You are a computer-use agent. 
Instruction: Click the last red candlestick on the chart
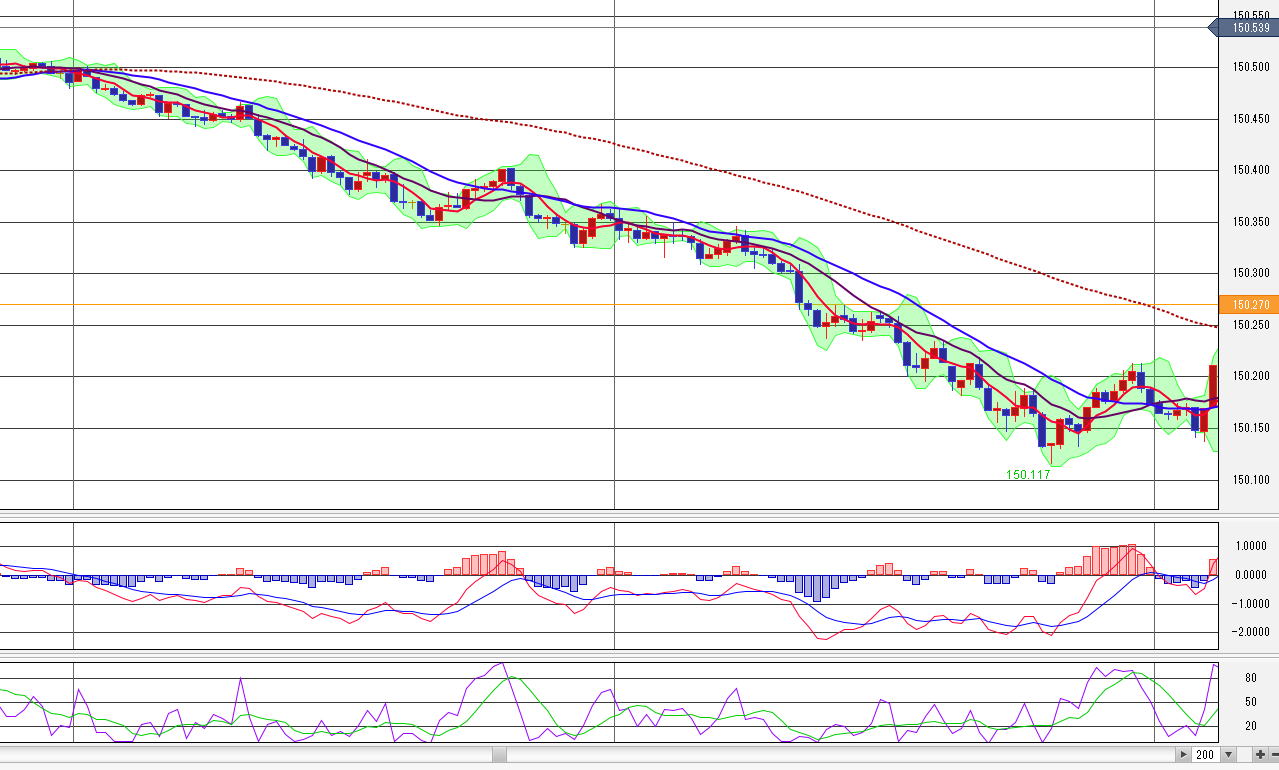point(1213,385)
